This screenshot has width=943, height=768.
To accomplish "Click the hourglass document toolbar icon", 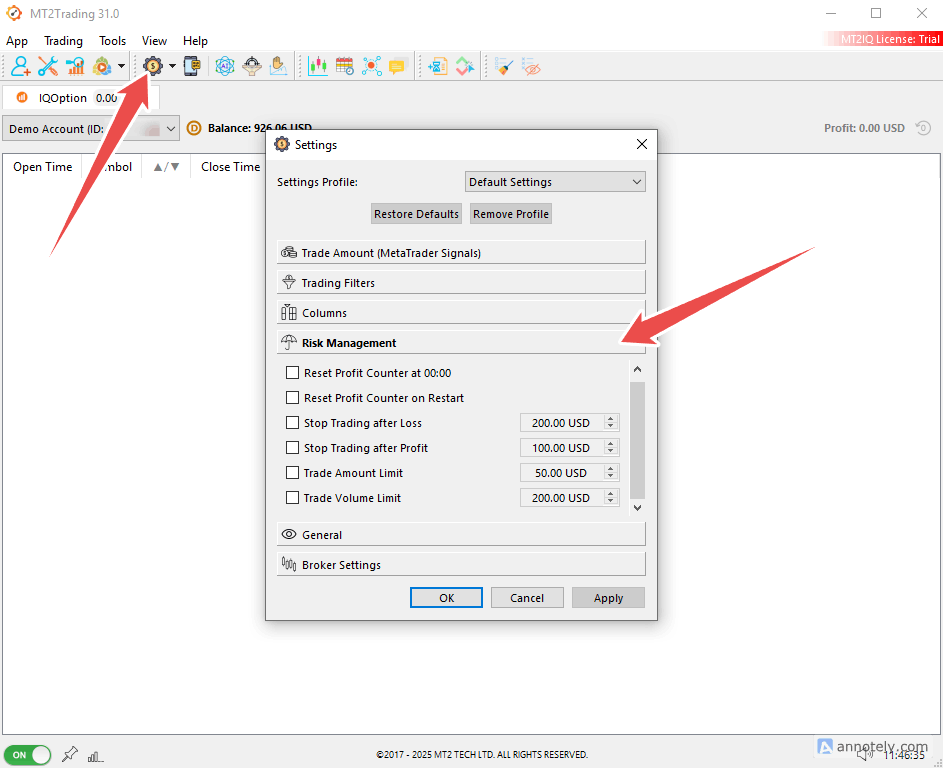I will pos(438,66).
